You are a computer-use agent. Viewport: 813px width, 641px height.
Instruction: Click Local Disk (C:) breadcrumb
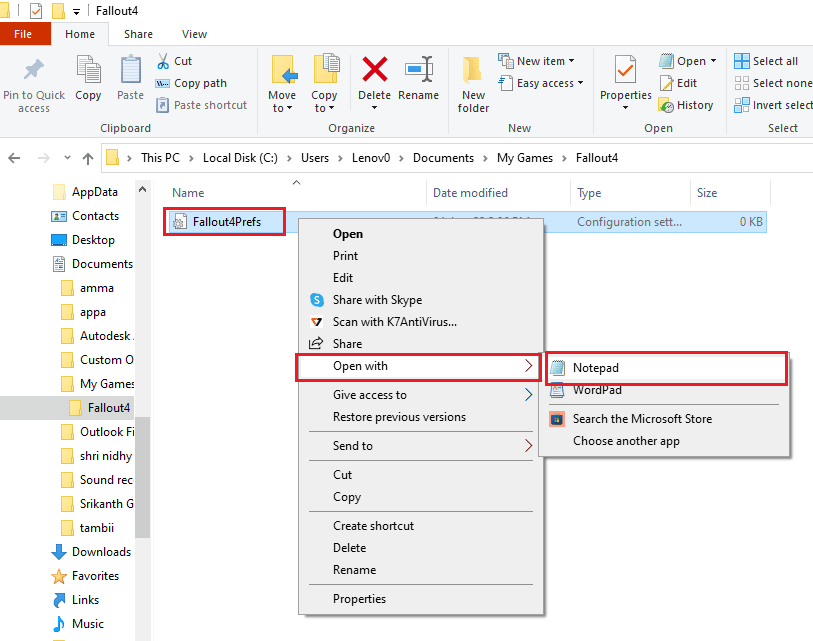tap(240, 158)
